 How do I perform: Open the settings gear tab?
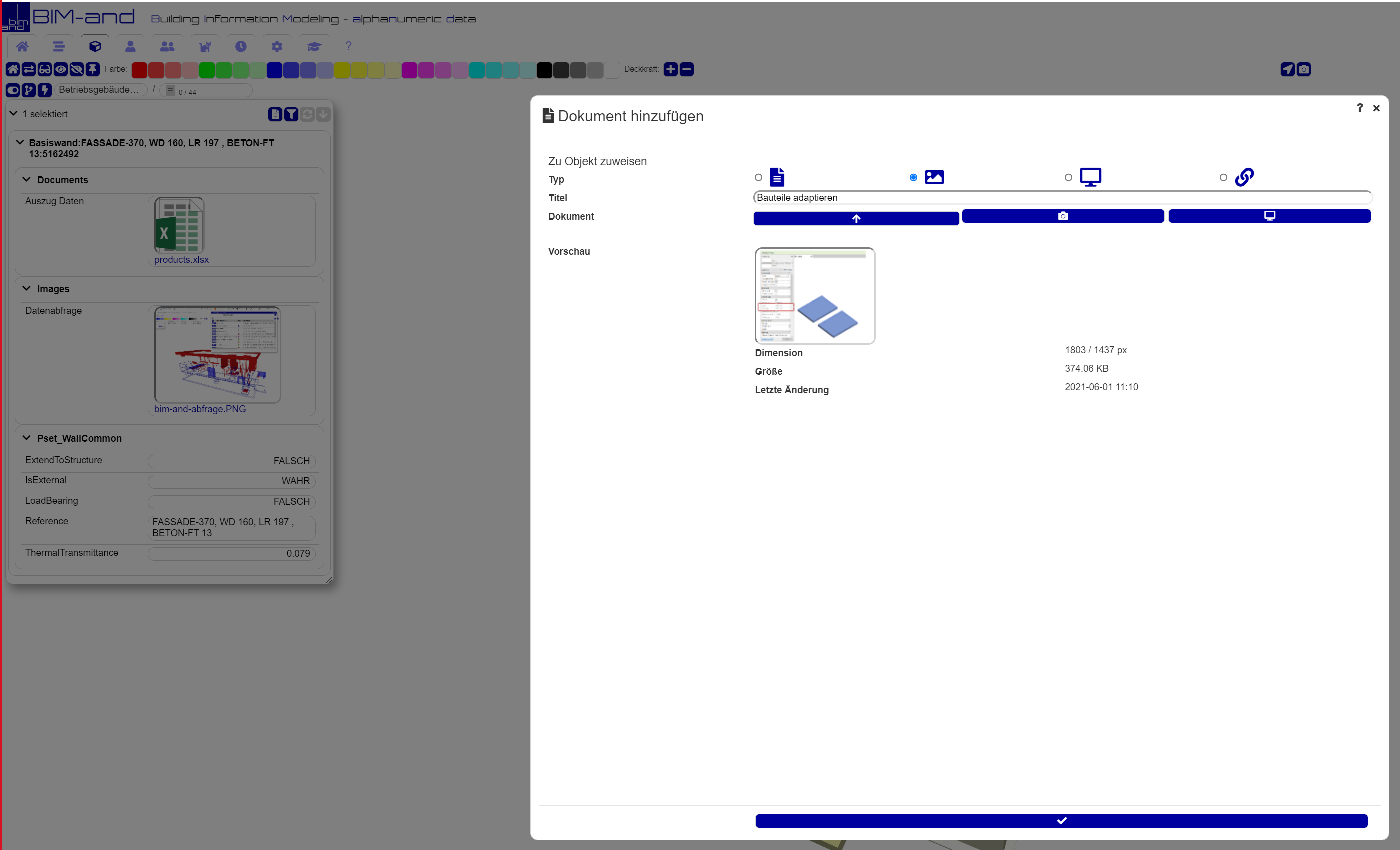(277, 46)
